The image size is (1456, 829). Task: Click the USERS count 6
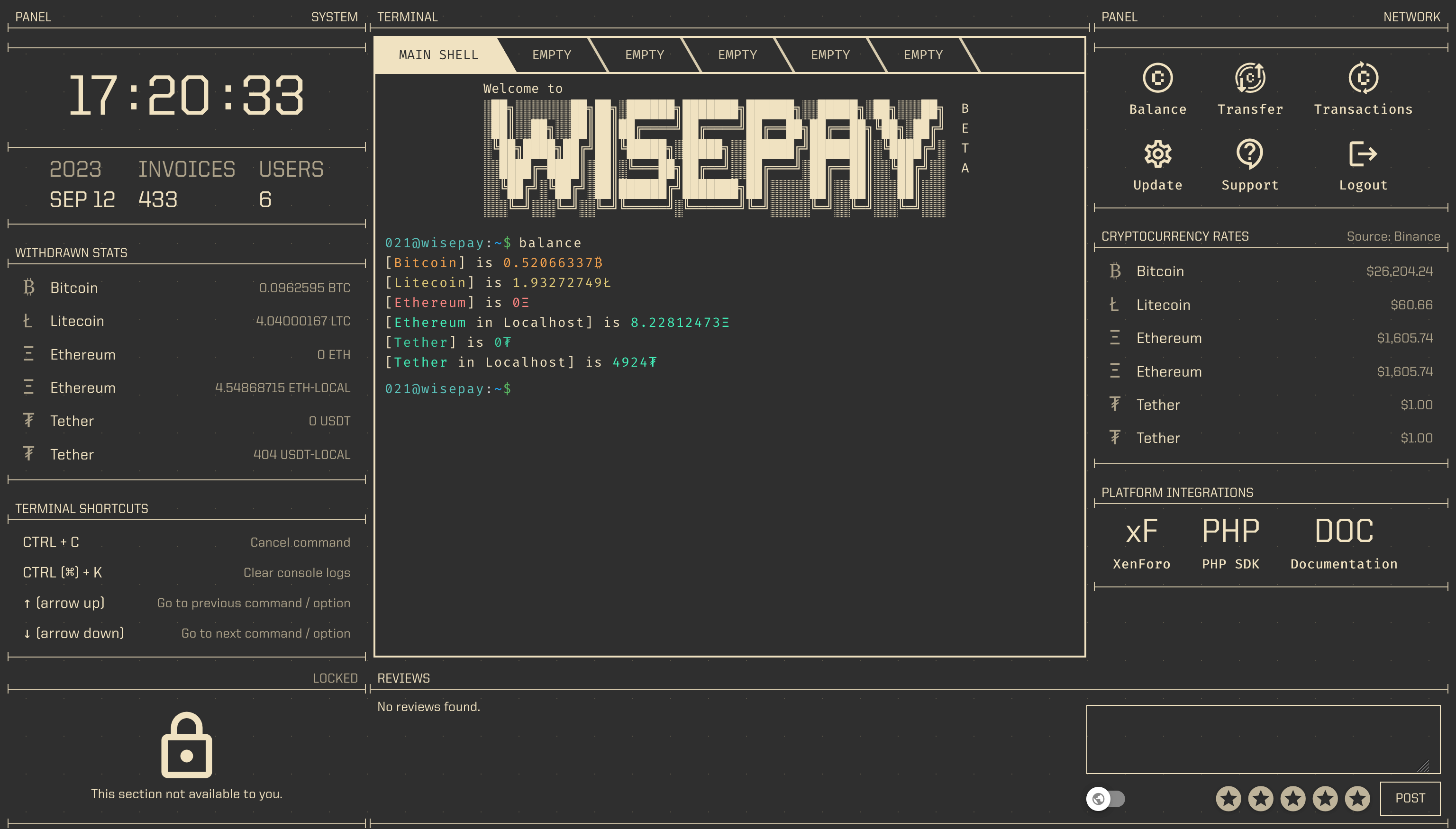[265, 199]
